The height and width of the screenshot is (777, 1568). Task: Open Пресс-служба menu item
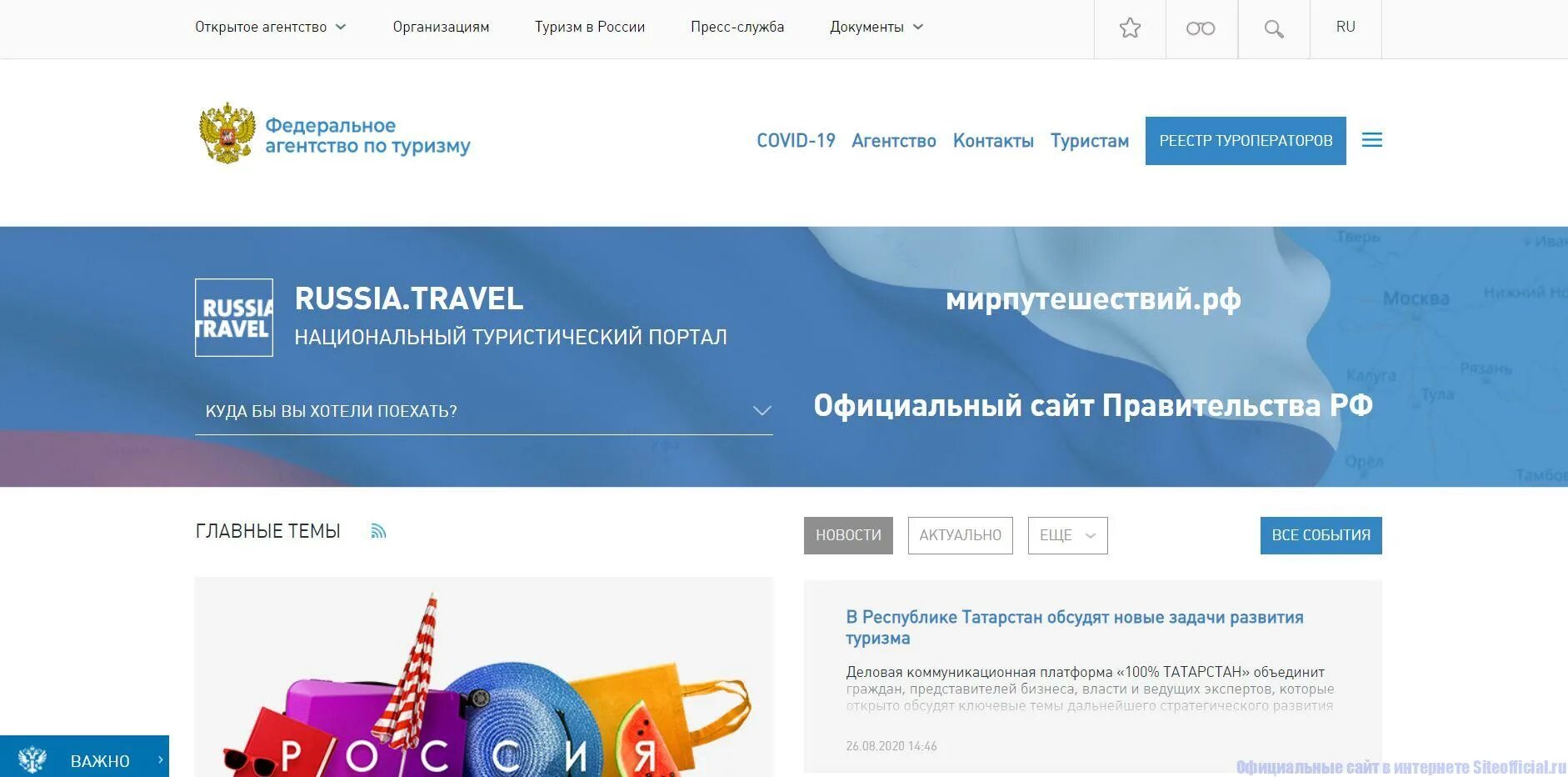coord(737,27)
